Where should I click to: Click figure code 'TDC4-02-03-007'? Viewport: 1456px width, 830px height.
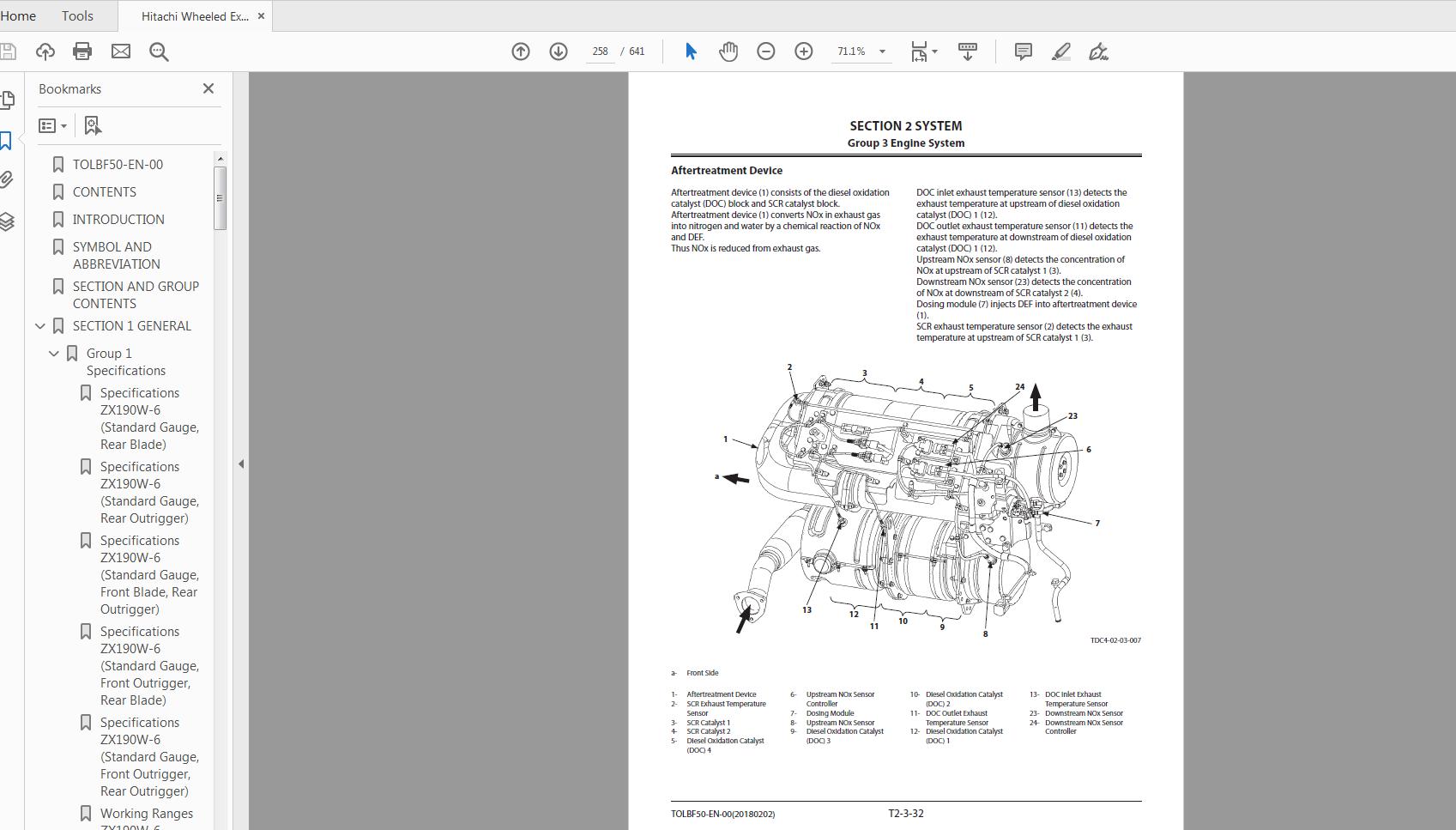tap(1115, 640)
